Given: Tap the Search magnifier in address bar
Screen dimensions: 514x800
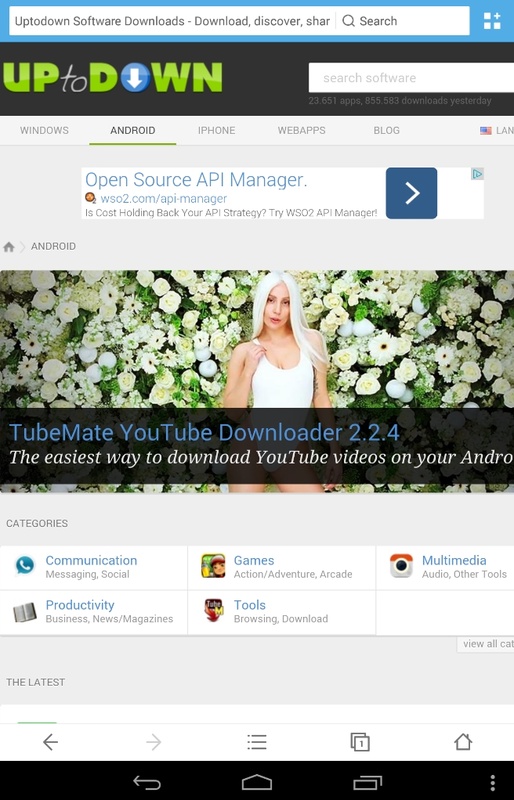Looking at the screenshot, I should [349, 21].
